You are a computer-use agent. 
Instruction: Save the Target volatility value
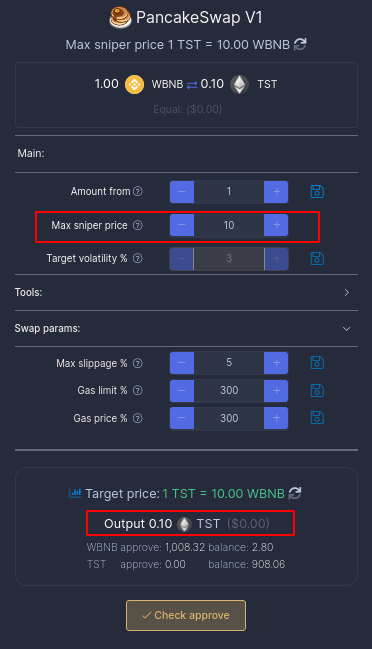317,258
